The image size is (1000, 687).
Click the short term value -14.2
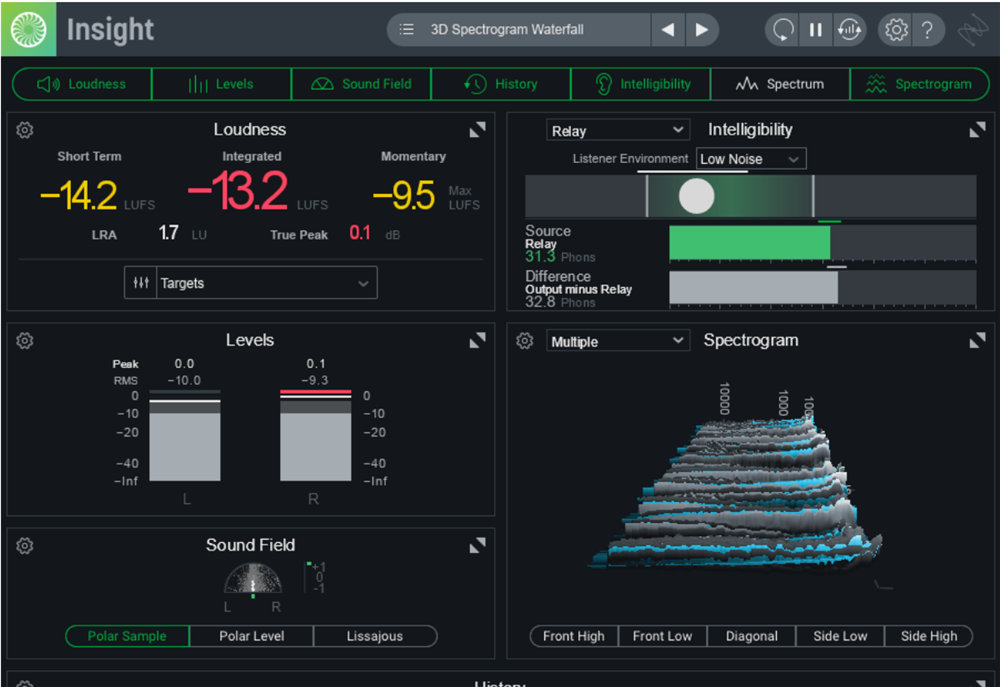[x=78, y=195]
